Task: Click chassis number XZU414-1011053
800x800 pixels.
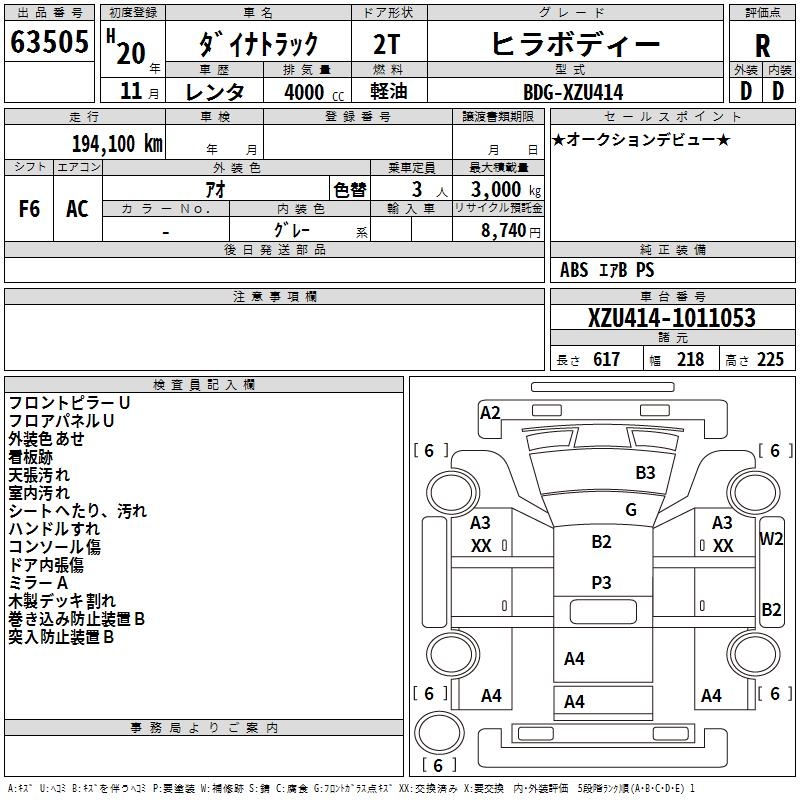Action: tap(671, 318)
